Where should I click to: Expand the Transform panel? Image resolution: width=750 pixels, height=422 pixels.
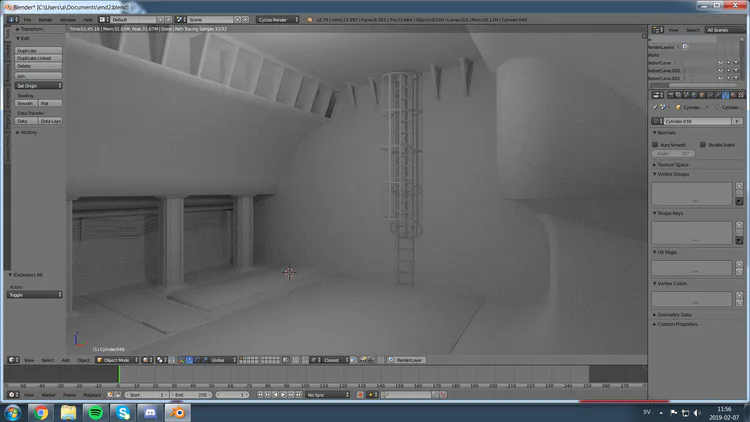(x=30, y=29)
